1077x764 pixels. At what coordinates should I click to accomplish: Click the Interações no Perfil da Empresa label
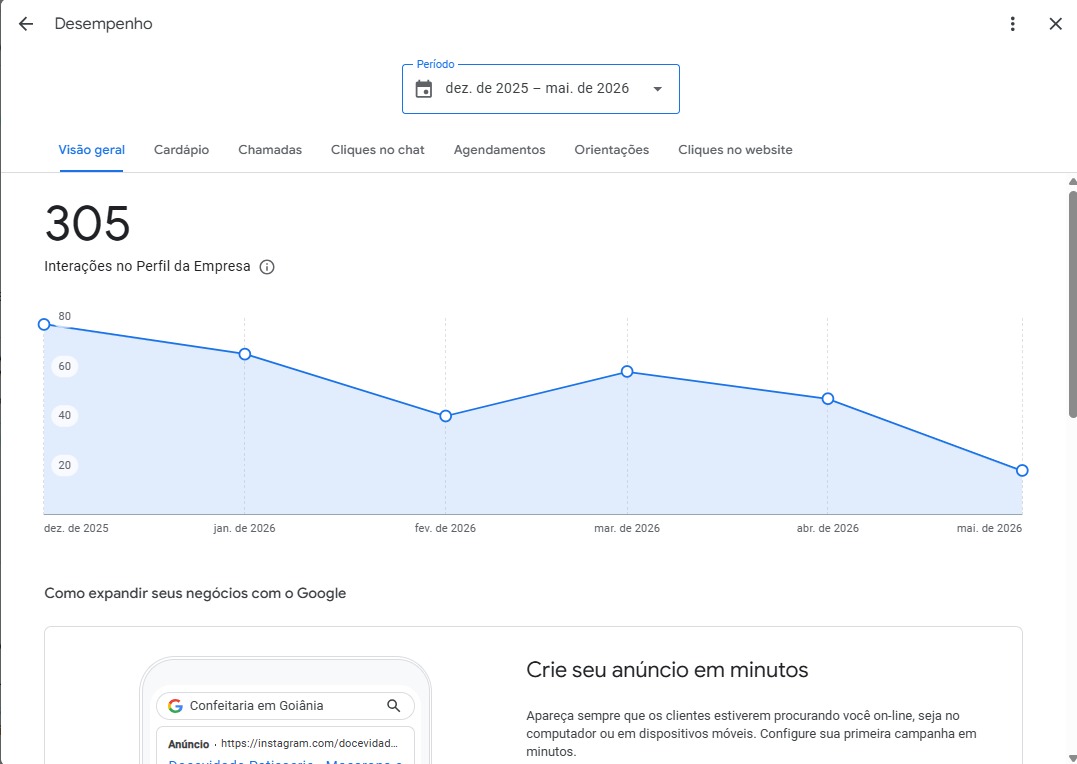[x=147, y=267]
